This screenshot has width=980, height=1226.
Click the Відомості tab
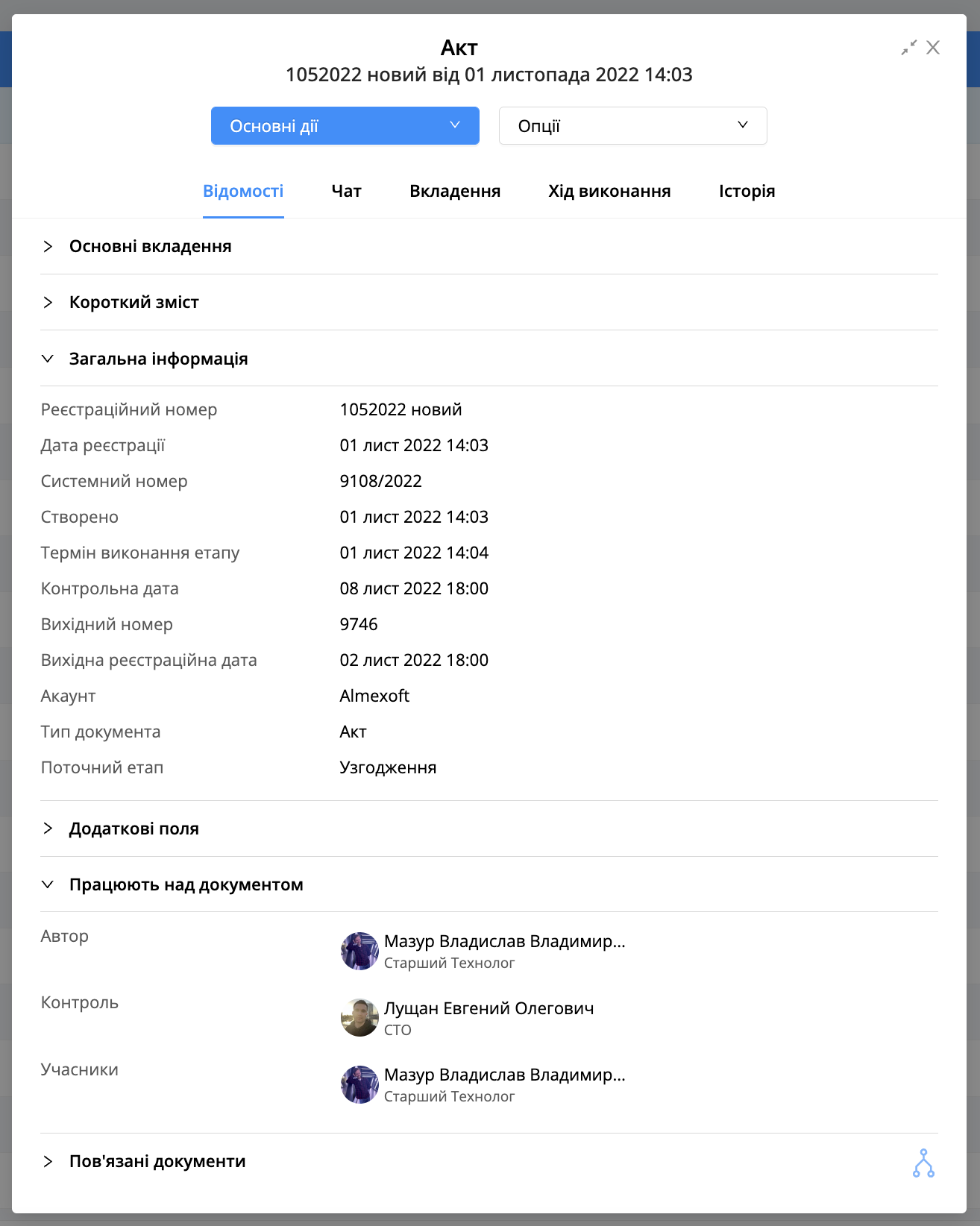tap(243, 192)
